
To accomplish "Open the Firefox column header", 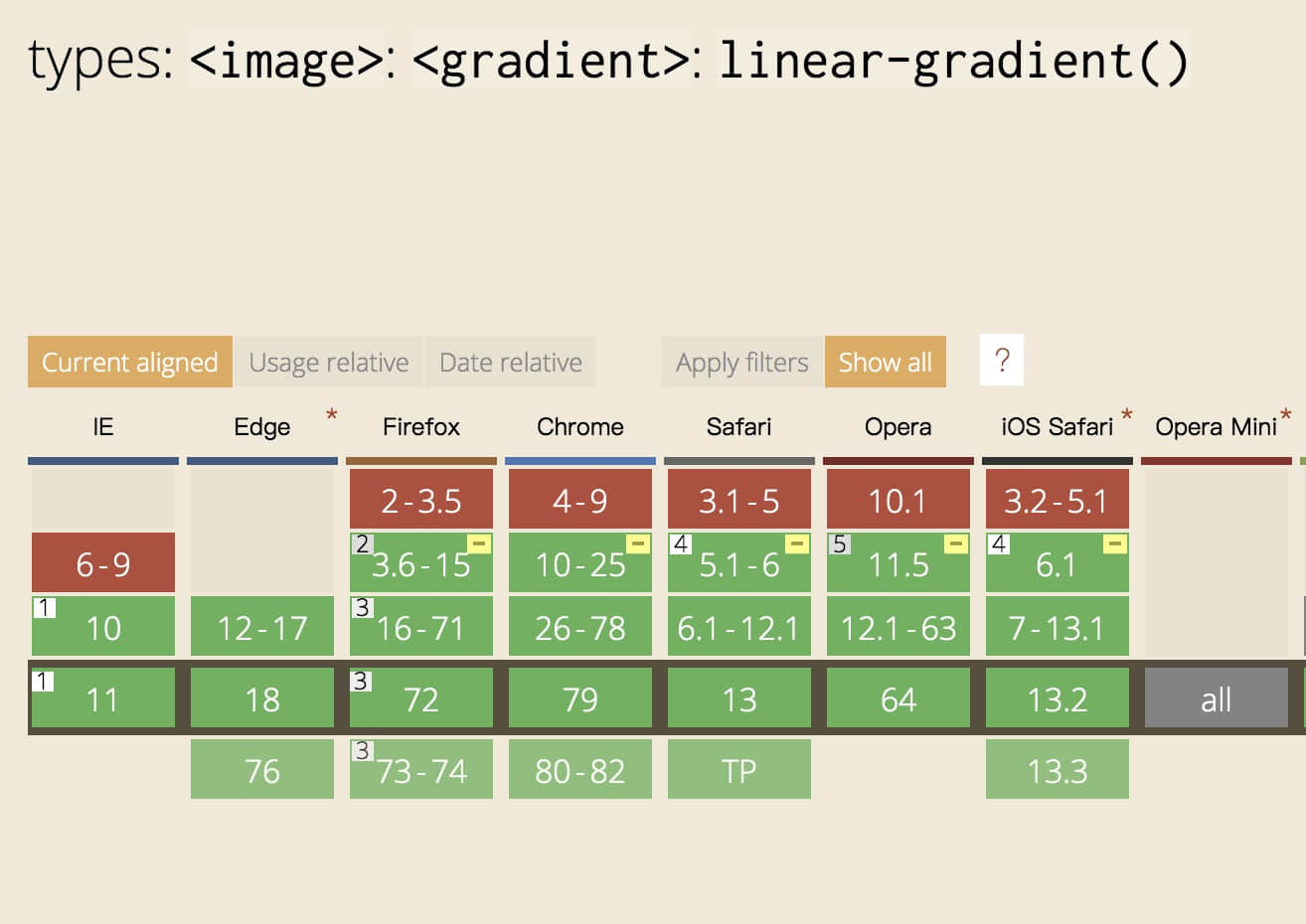I will (x=421, y=427).
